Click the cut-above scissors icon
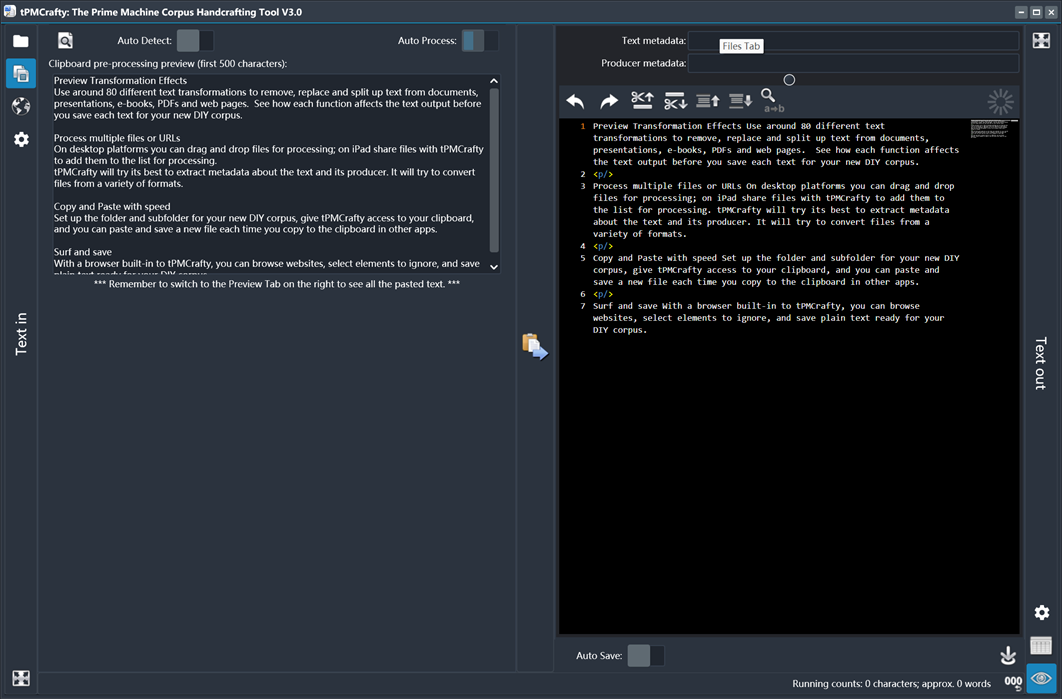Viewport: 1062px width, 699px height. tap(642, 101)
